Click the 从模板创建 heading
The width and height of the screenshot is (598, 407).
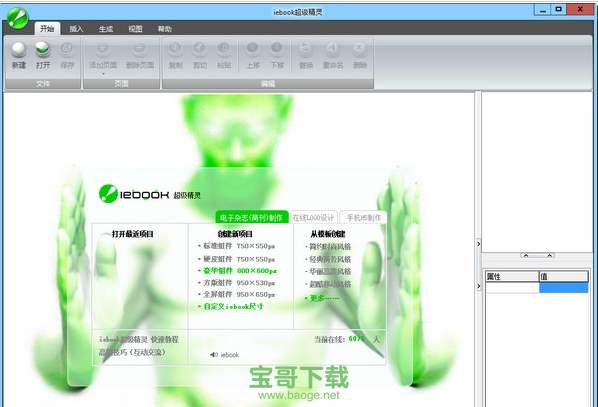point(328,234)
